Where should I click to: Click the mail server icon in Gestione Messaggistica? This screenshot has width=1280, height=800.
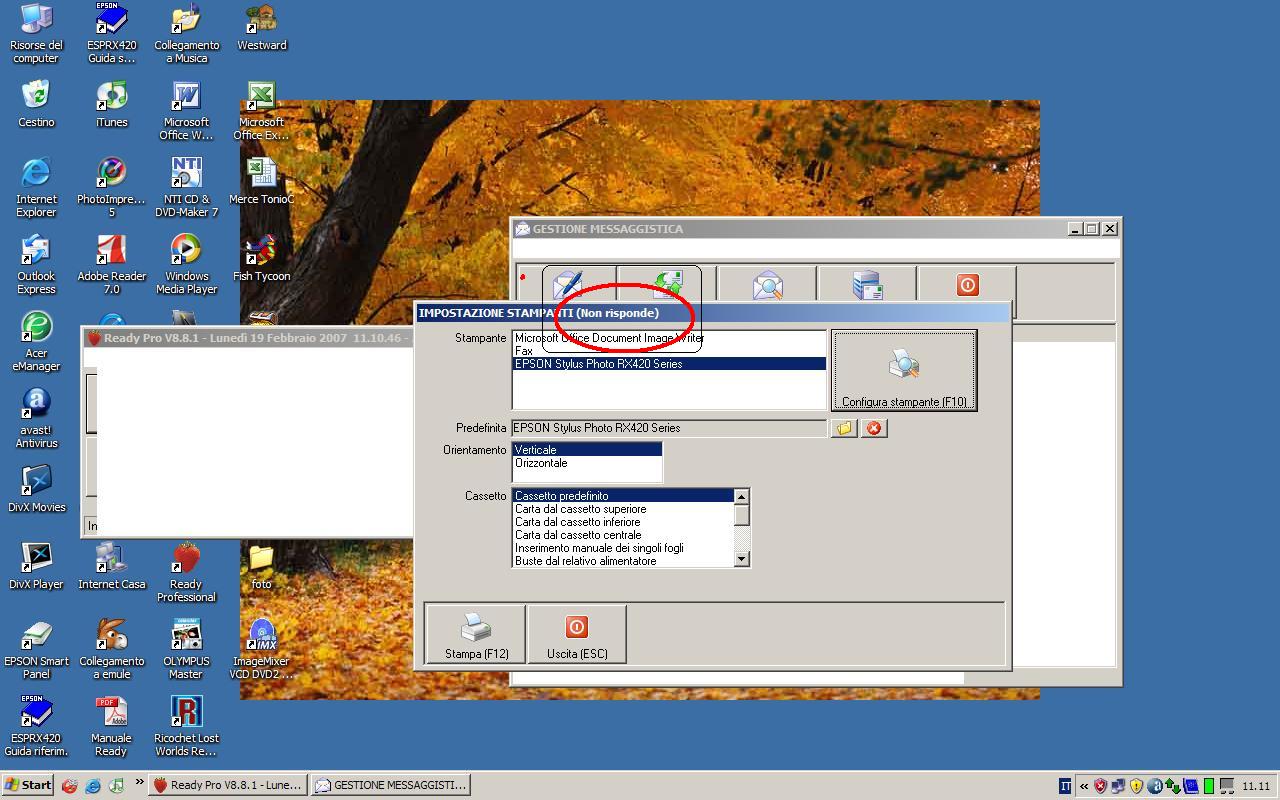[867, 285]
